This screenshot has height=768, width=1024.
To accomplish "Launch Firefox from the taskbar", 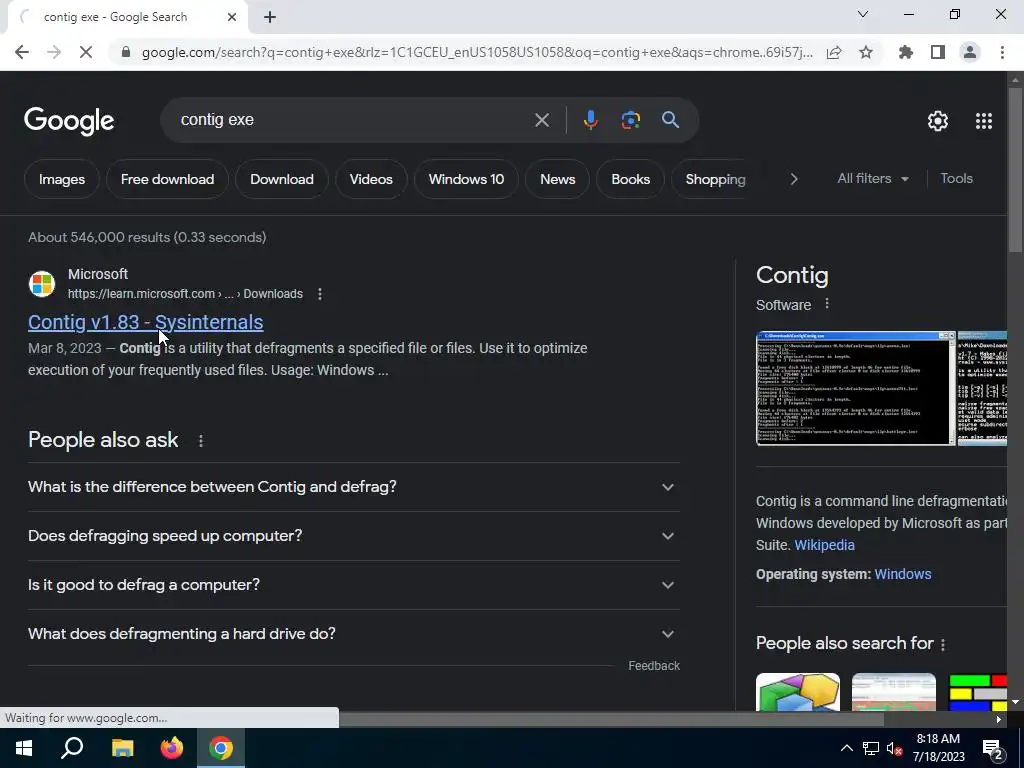I will pyautogui.click(x=172, y=748).
